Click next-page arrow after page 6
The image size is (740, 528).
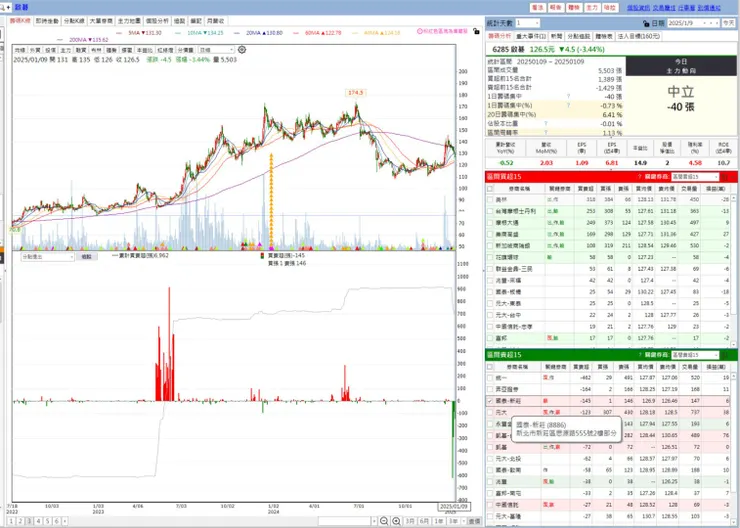click(x=65, y=521)
